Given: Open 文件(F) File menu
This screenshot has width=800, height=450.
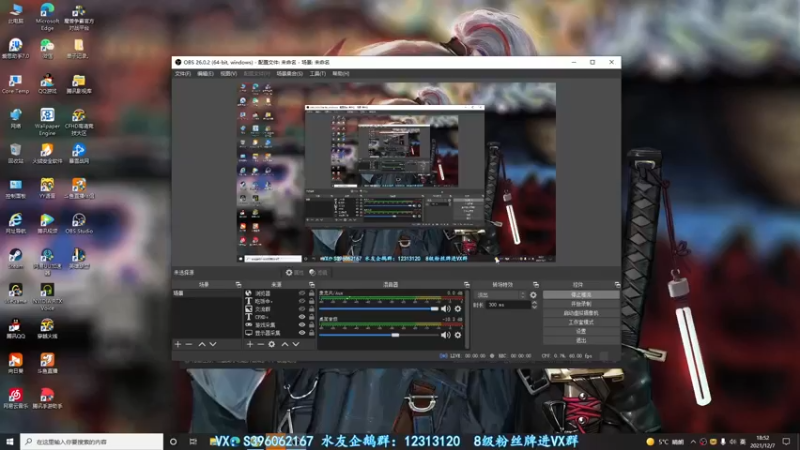Looking at the screenshot, I should (x=183, y=74).
